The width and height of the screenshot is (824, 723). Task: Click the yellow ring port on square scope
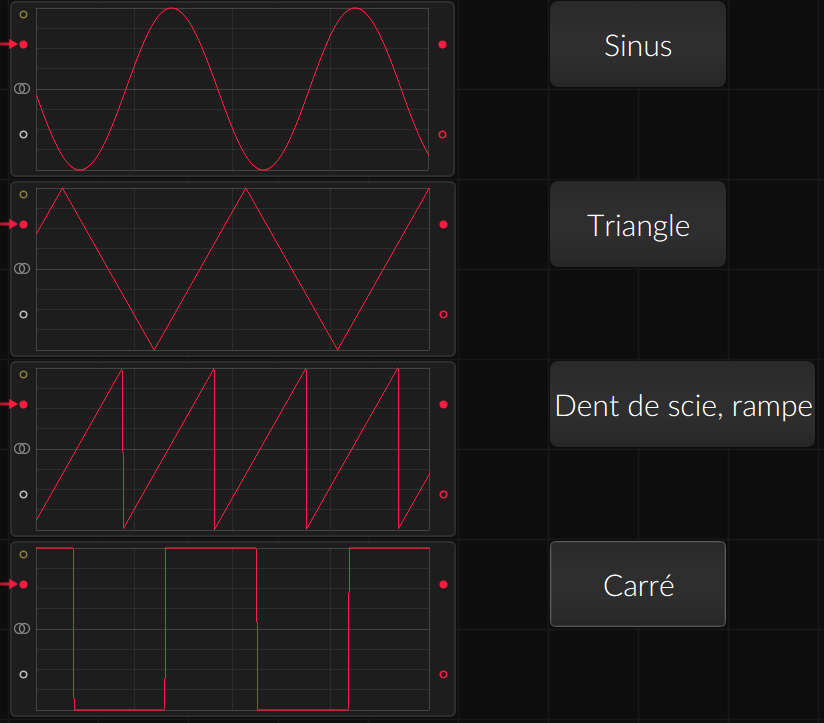tap(23, 554)
